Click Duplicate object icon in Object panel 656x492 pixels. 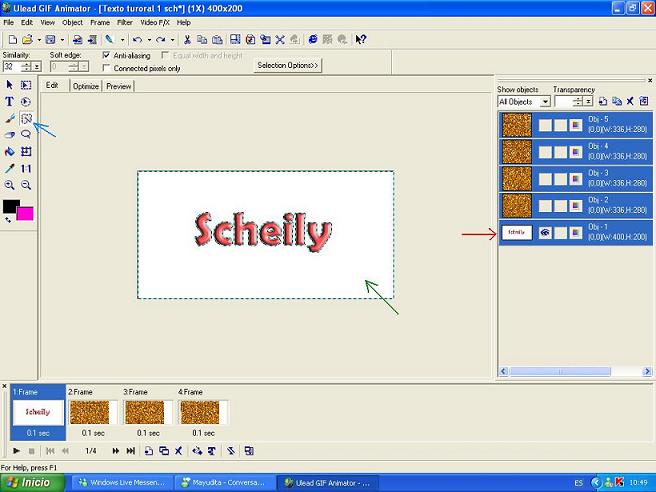(617, 101)
